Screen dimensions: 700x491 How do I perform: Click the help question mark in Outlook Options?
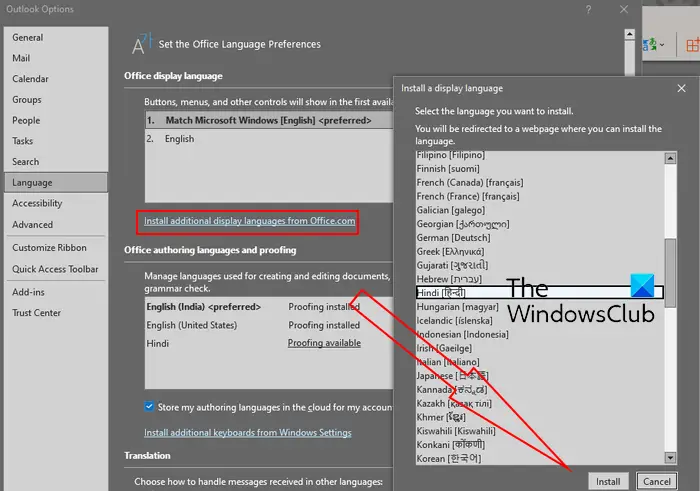[588, 9]
